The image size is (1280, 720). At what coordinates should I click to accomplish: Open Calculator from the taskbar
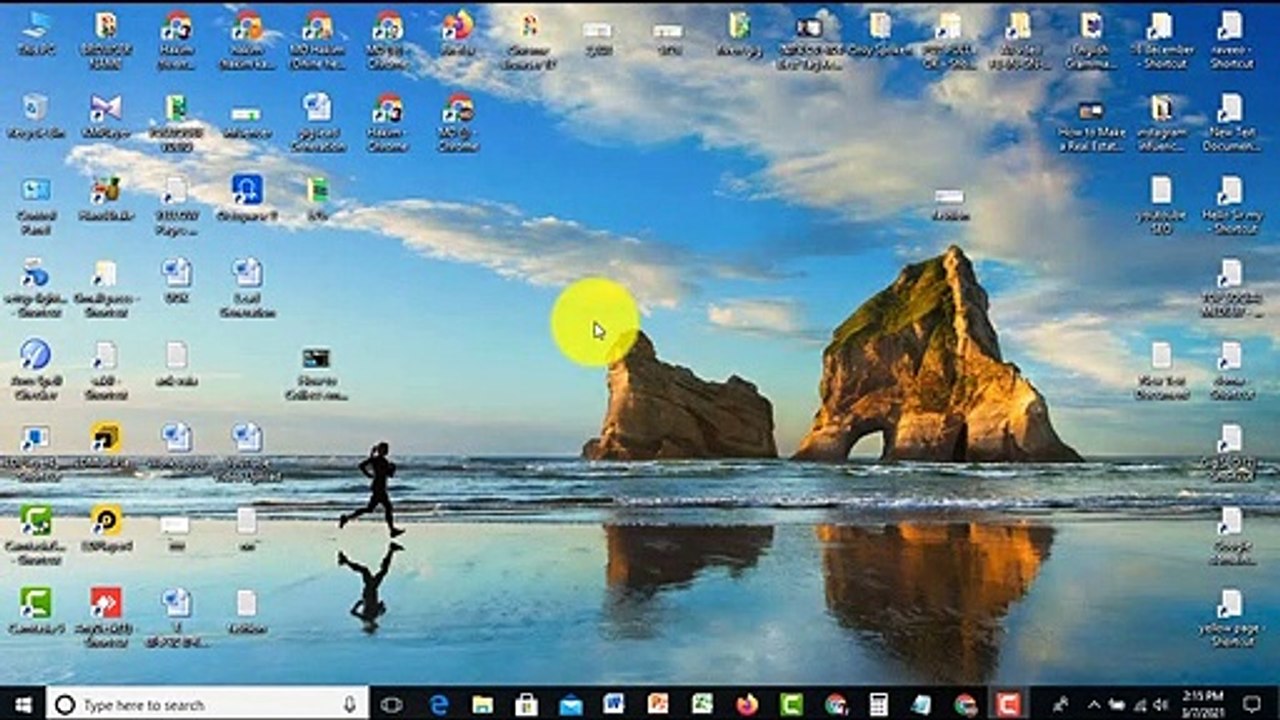(878, 704)
